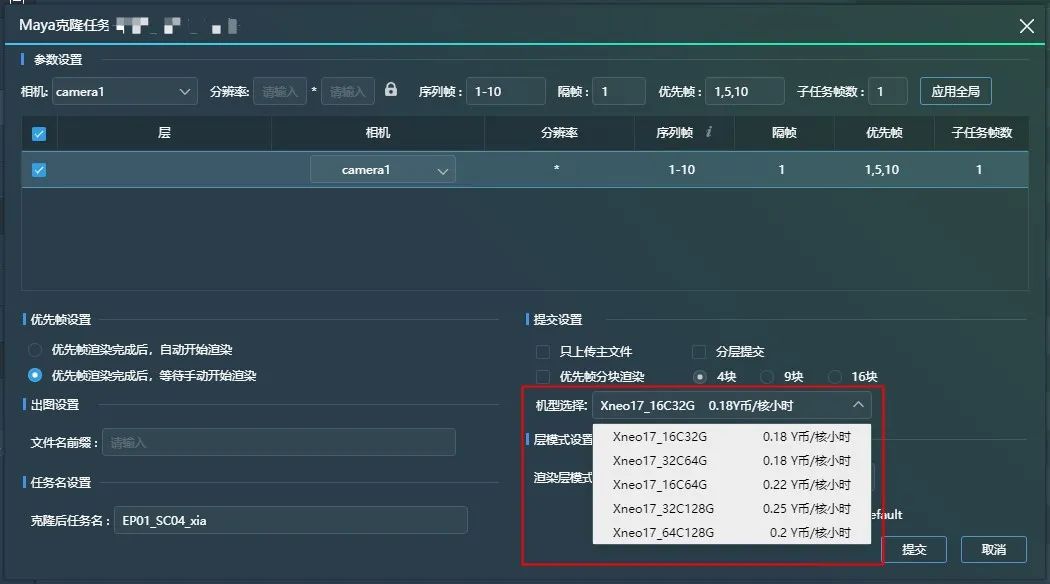This screenshot has height=584, width=1050.
Task: Open the top 相机 camera1 dropdown
Action: click(125, 92)
